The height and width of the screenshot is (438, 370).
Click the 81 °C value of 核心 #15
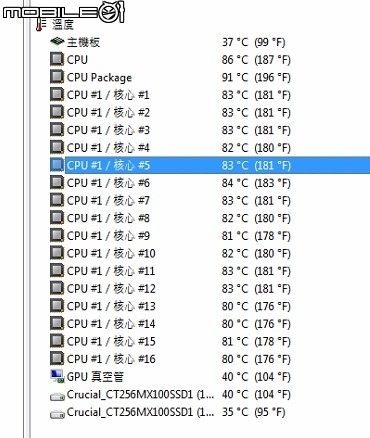[x=256, y=342]
